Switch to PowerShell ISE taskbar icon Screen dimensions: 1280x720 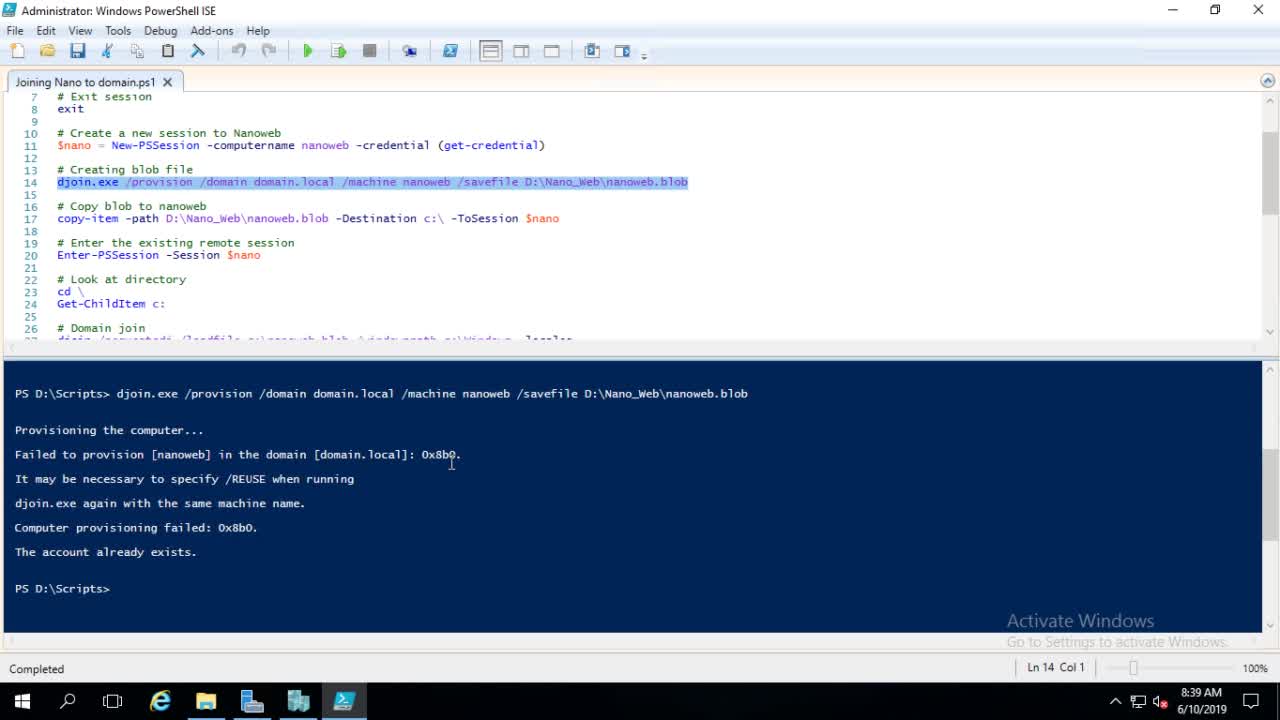[x=344, y=701]
